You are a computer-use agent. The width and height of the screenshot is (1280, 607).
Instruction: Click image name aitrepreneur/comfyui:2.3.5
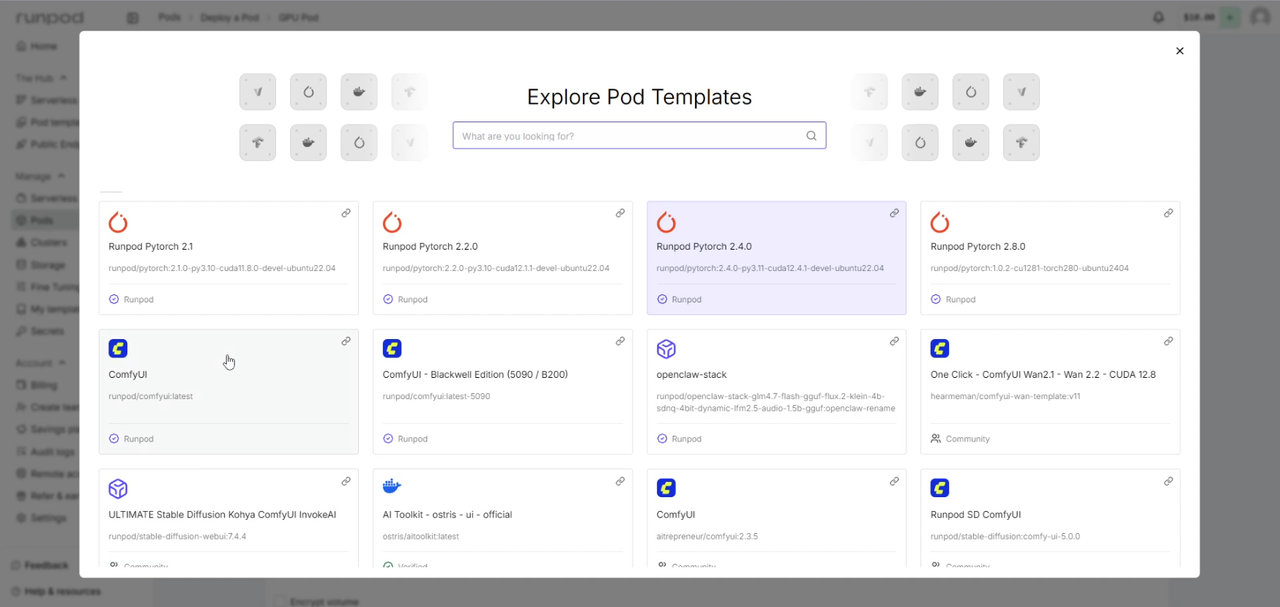[707, 536]
